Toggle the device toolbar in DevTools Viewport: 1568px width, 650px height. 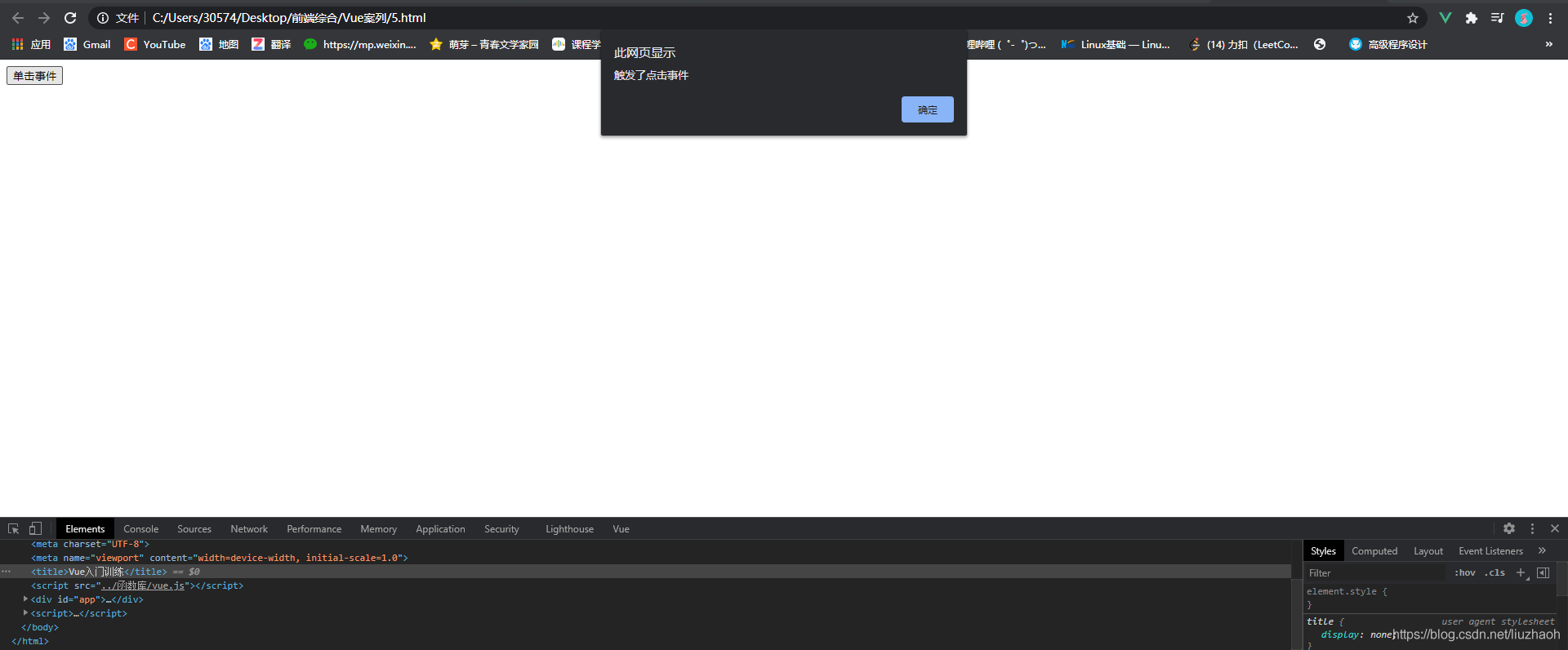[x=35, y=528]
